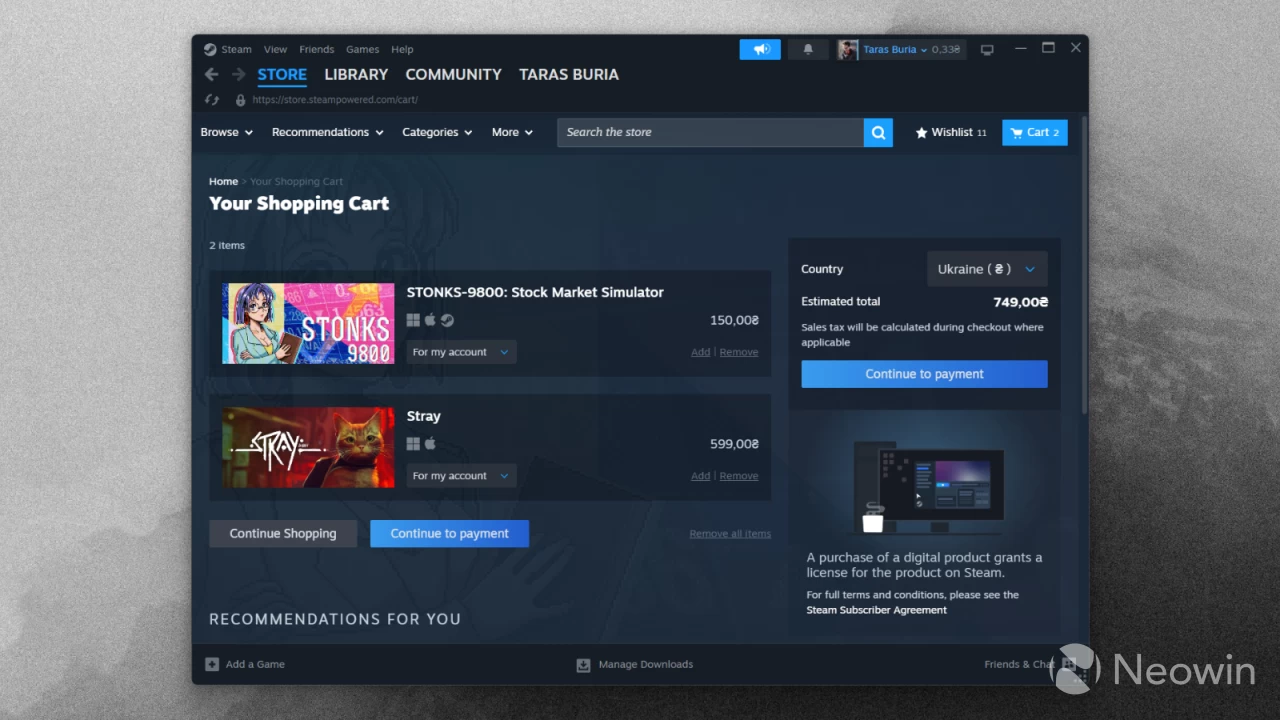The image size is (1280, 720).
Task: Remove Stray from the cart
Action: [739, 476]
